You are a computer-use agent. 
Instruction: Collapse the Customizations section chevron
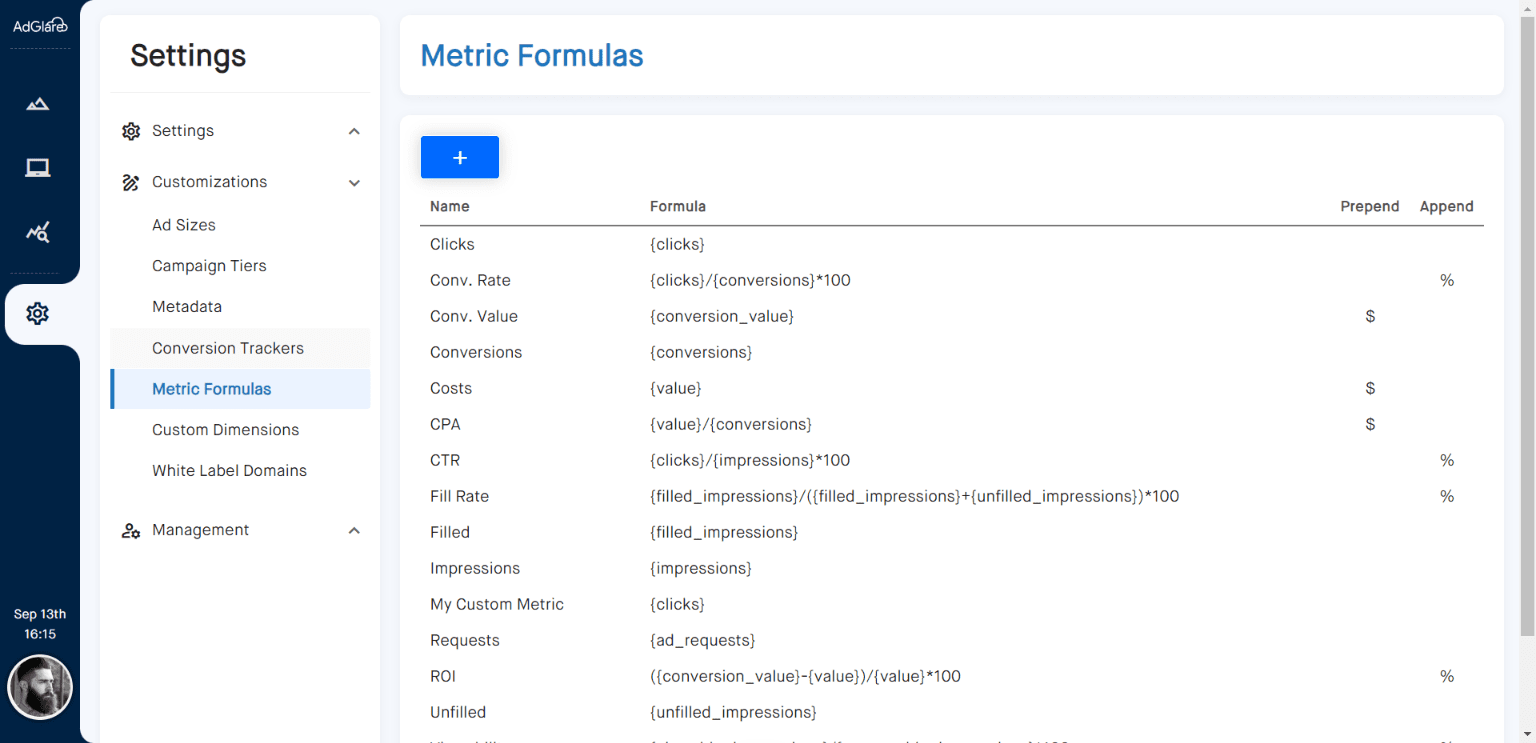pos(354,182)
